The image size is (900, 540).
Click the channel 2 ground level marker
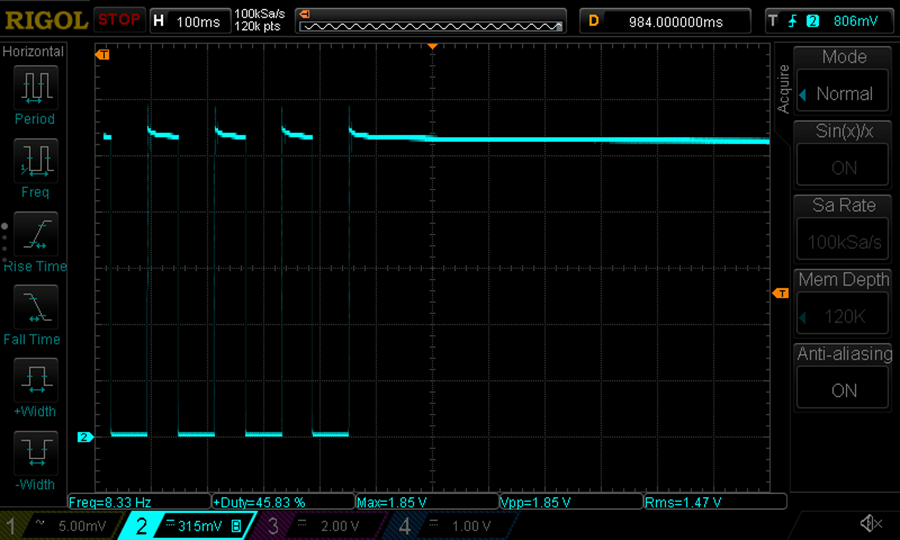(85, 437)
